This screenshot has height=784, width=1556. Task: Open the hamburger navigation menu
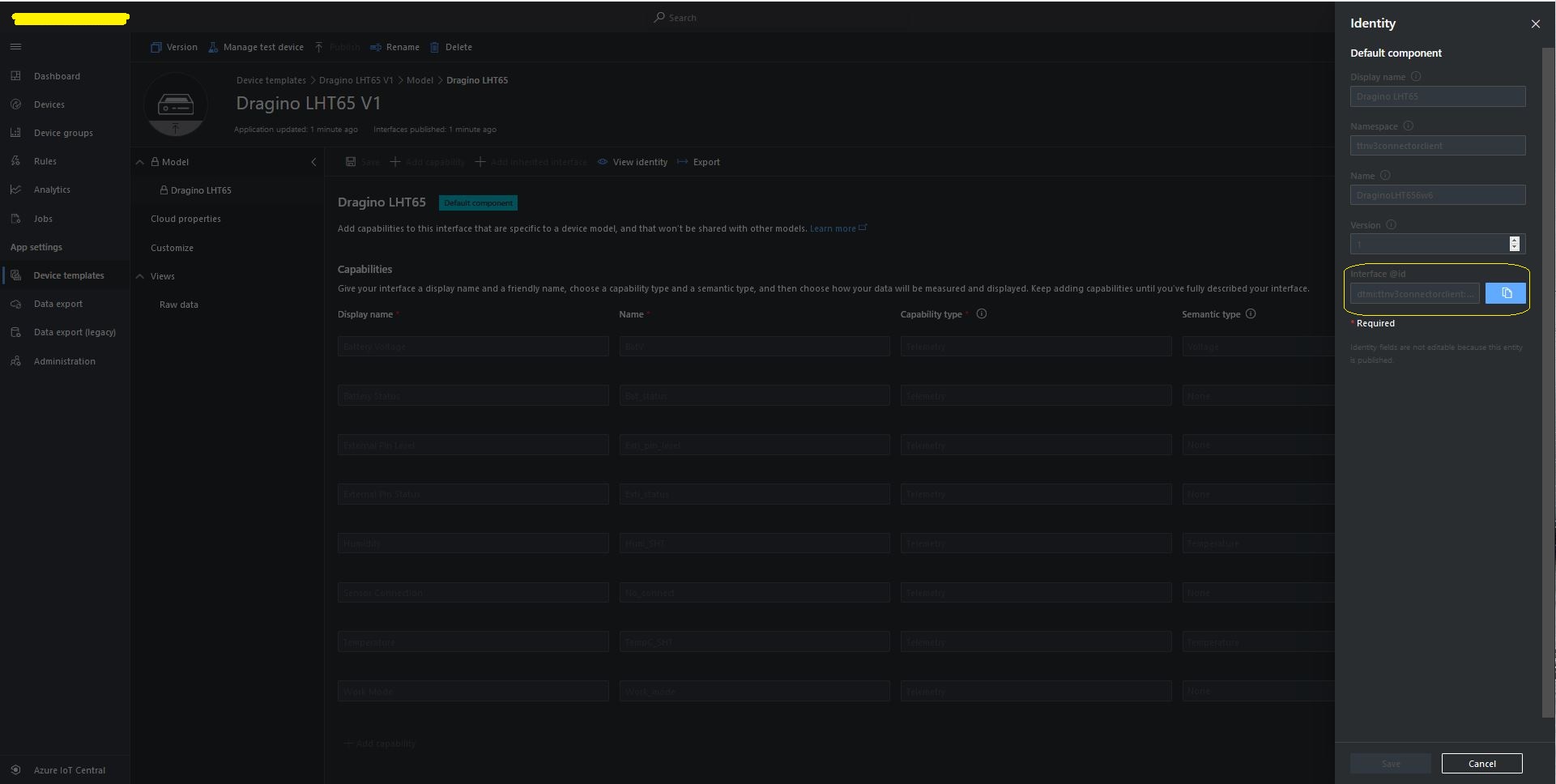(15, 47)
